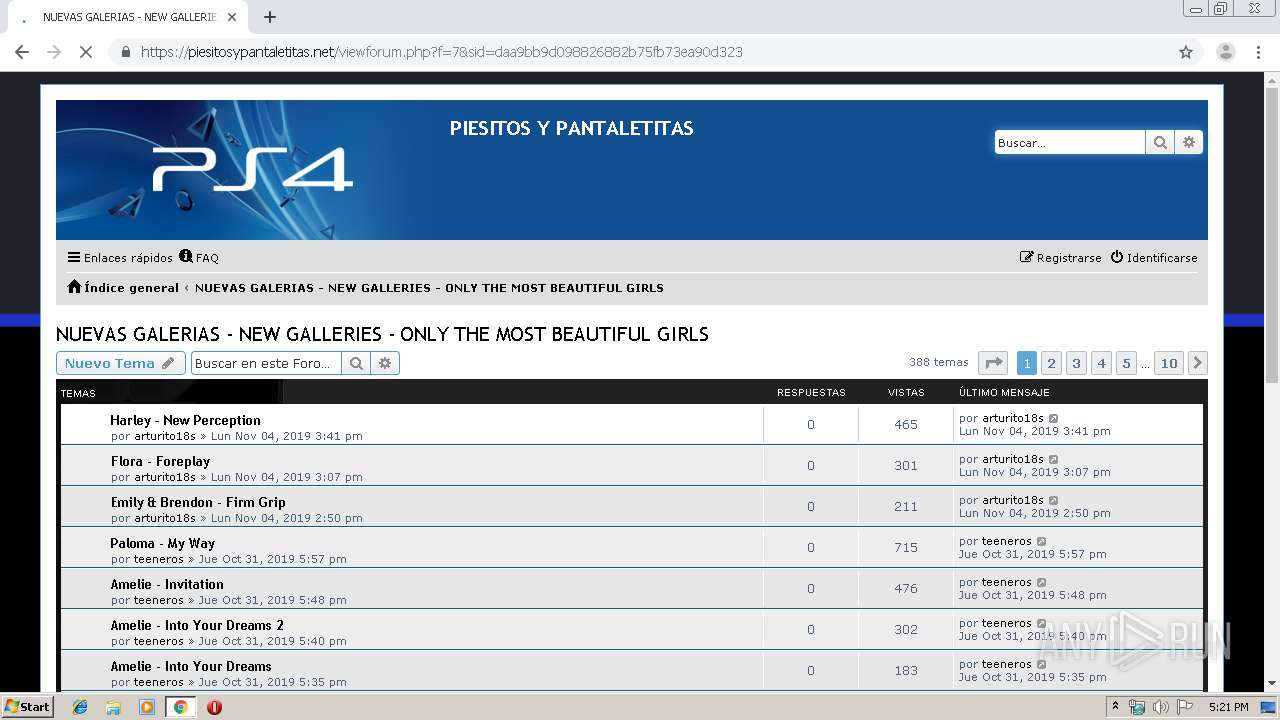1280x720 pixels.
Task: Click the jump-to-page arrow icon
Action: [993, 363]
